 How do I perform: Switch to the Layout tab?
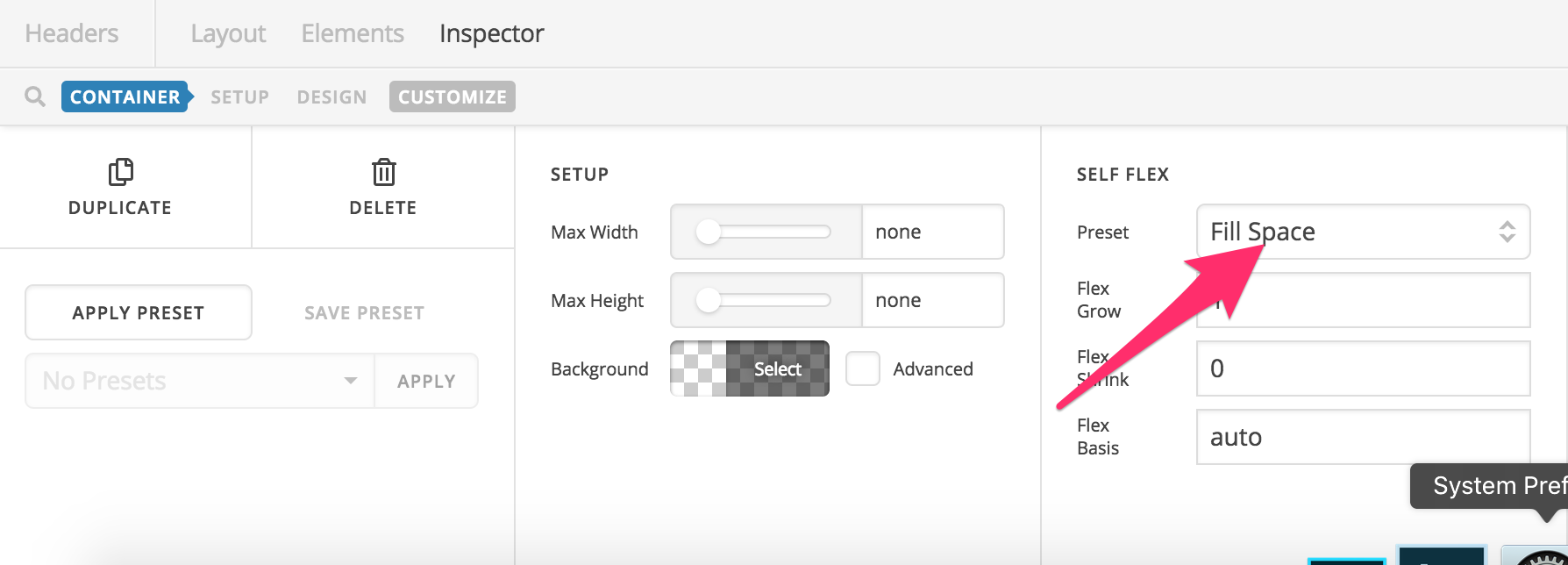(228, 33)
